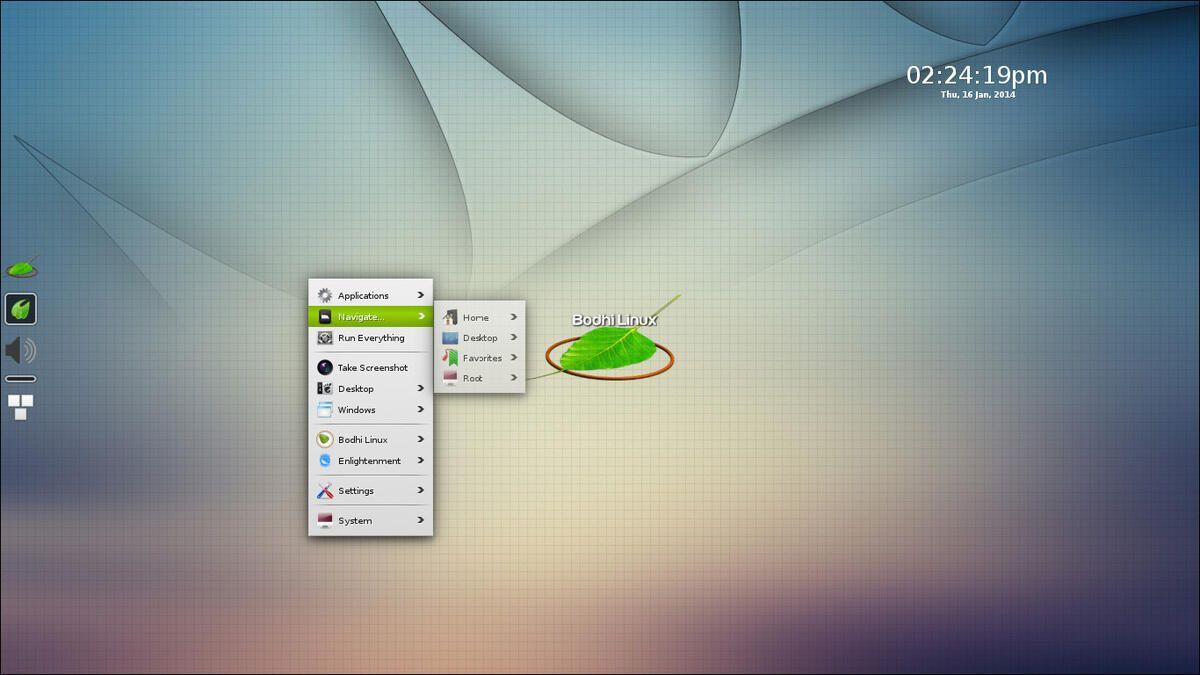The width and height of the screenshot is (1200, 675).
Task: Click the Desktop entry icon in main menu
Action: (x=325, y=388)
